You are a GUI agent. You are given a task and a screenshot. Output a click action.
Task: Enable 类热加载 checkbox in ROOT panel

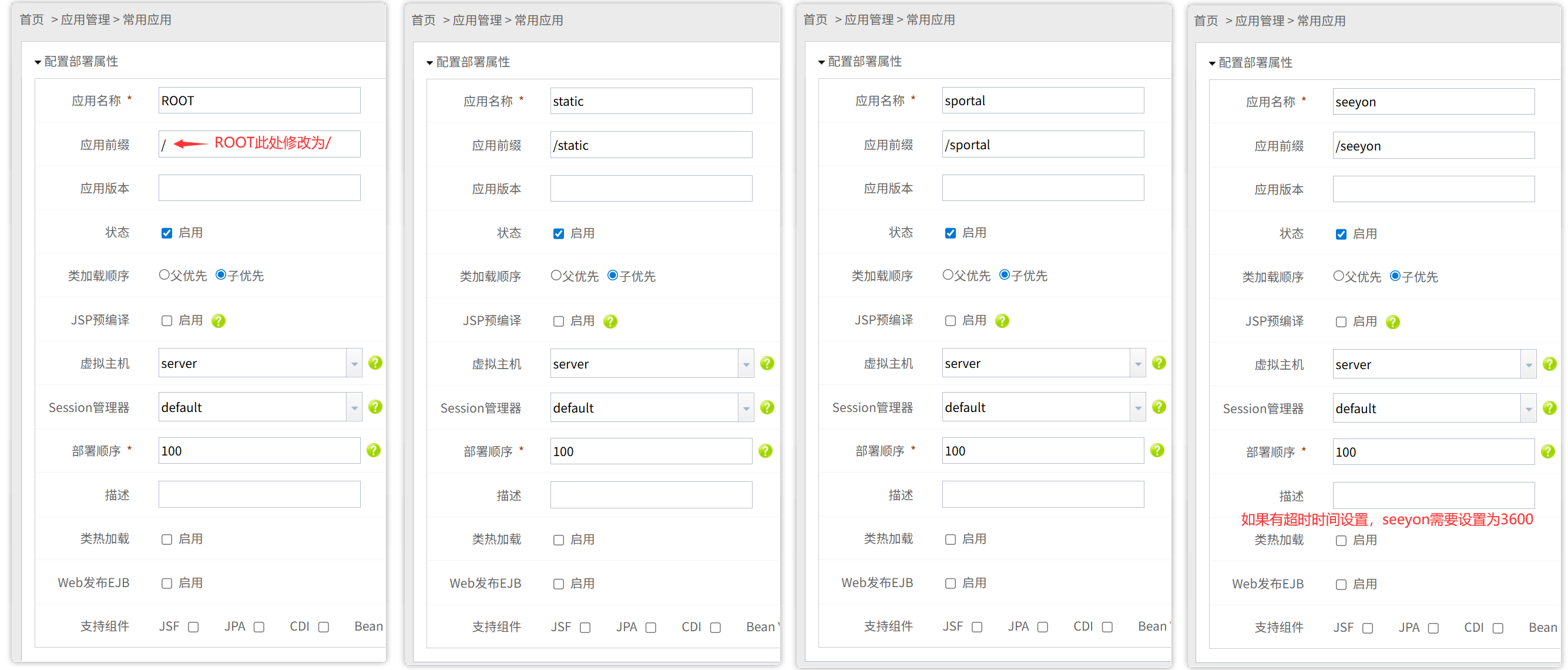(x=167, y=540)
